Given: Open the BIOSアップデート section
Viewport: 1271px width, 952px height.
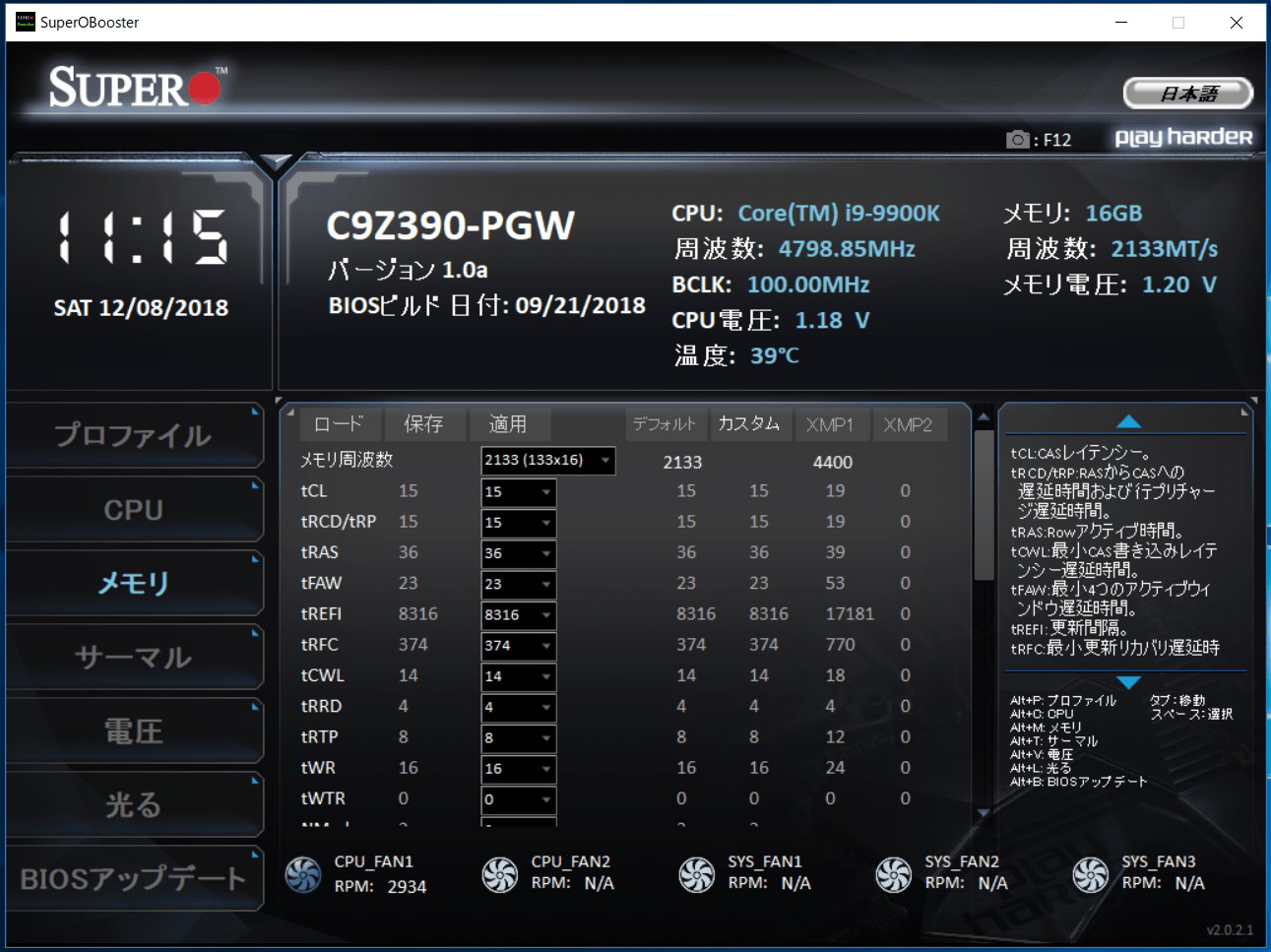Looking at the screenshot, I should coord(134,878).
